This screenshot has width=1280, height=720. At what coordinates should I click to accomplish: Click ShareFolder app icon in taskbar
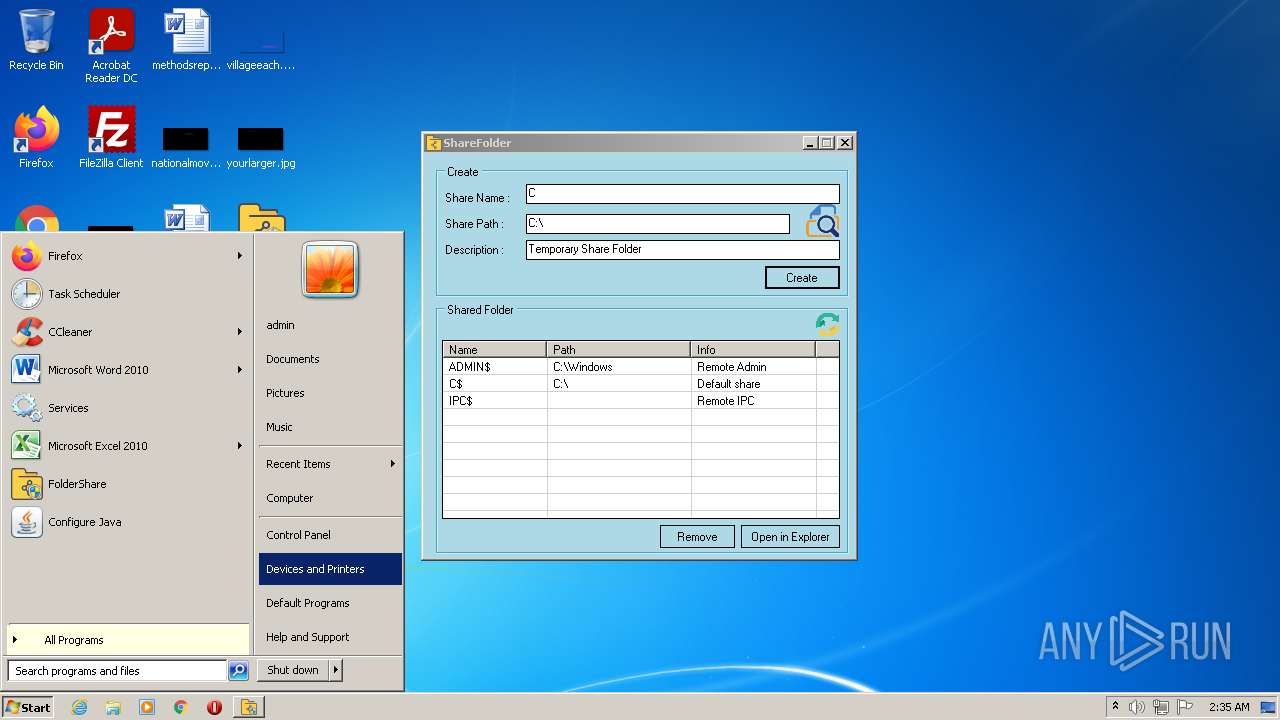click(249, 707)
